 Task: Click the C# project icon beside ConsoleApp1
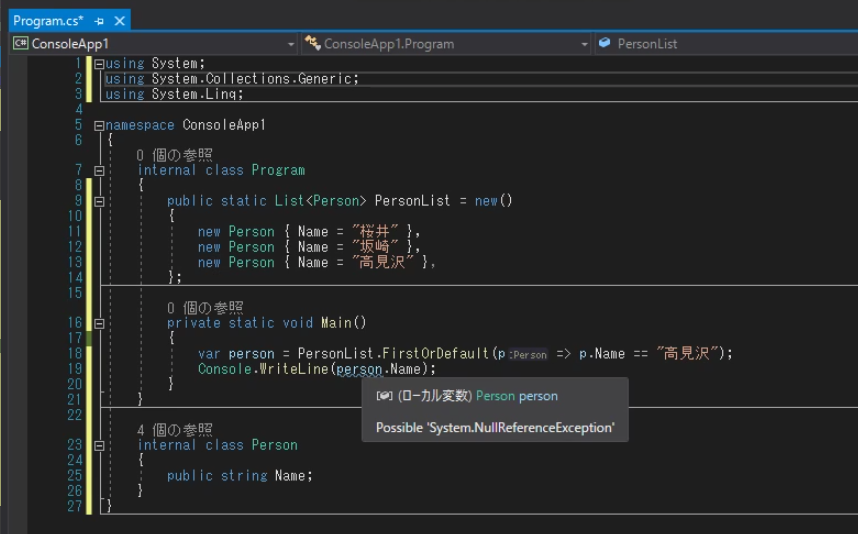[x=21, y=43]
